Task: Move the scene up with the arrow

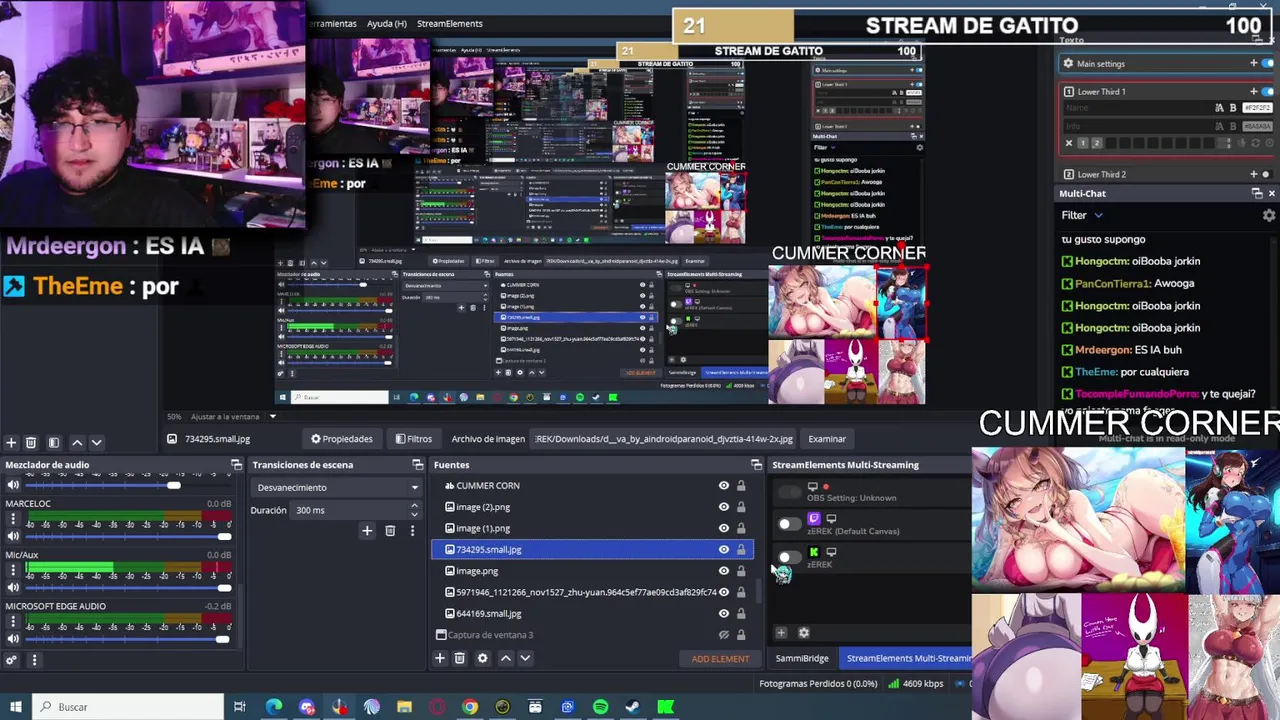Action: tap(77, 442)
